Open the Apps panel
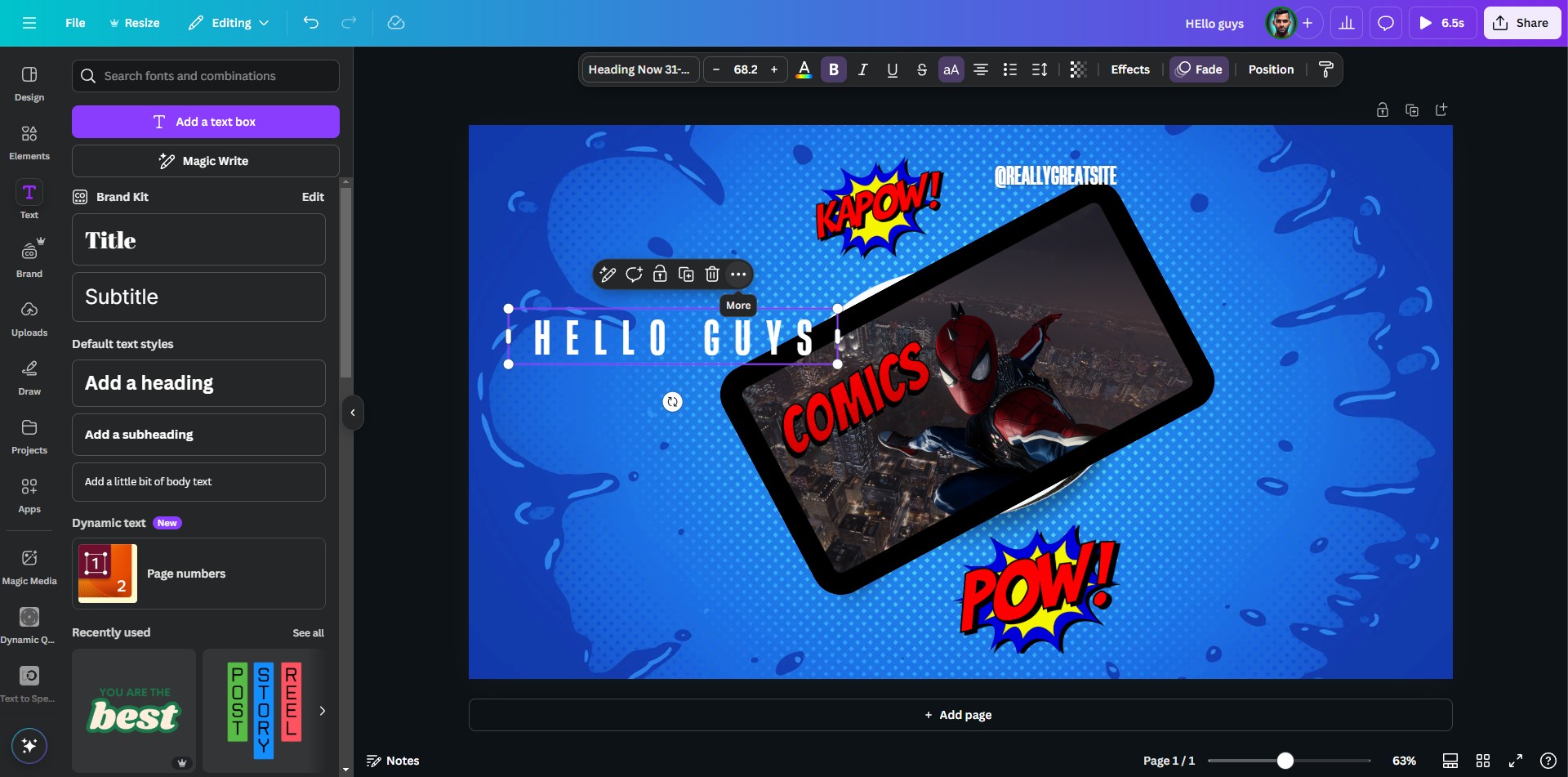1568x777 pixels. (x=29, y=495)
